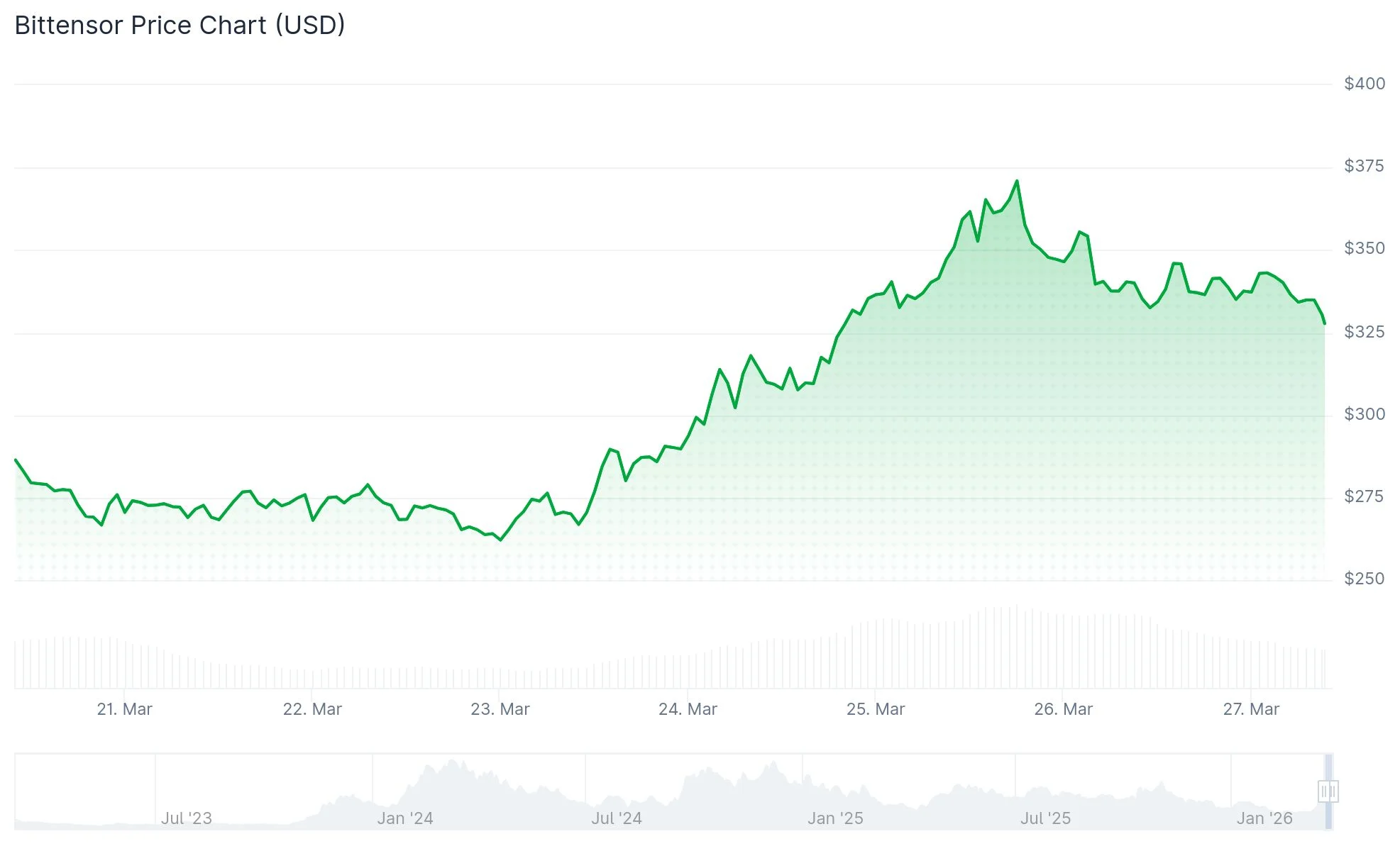The image size is (1400, 851).
Task: Click the 23. Mar axis label
Action: [500, 709]
